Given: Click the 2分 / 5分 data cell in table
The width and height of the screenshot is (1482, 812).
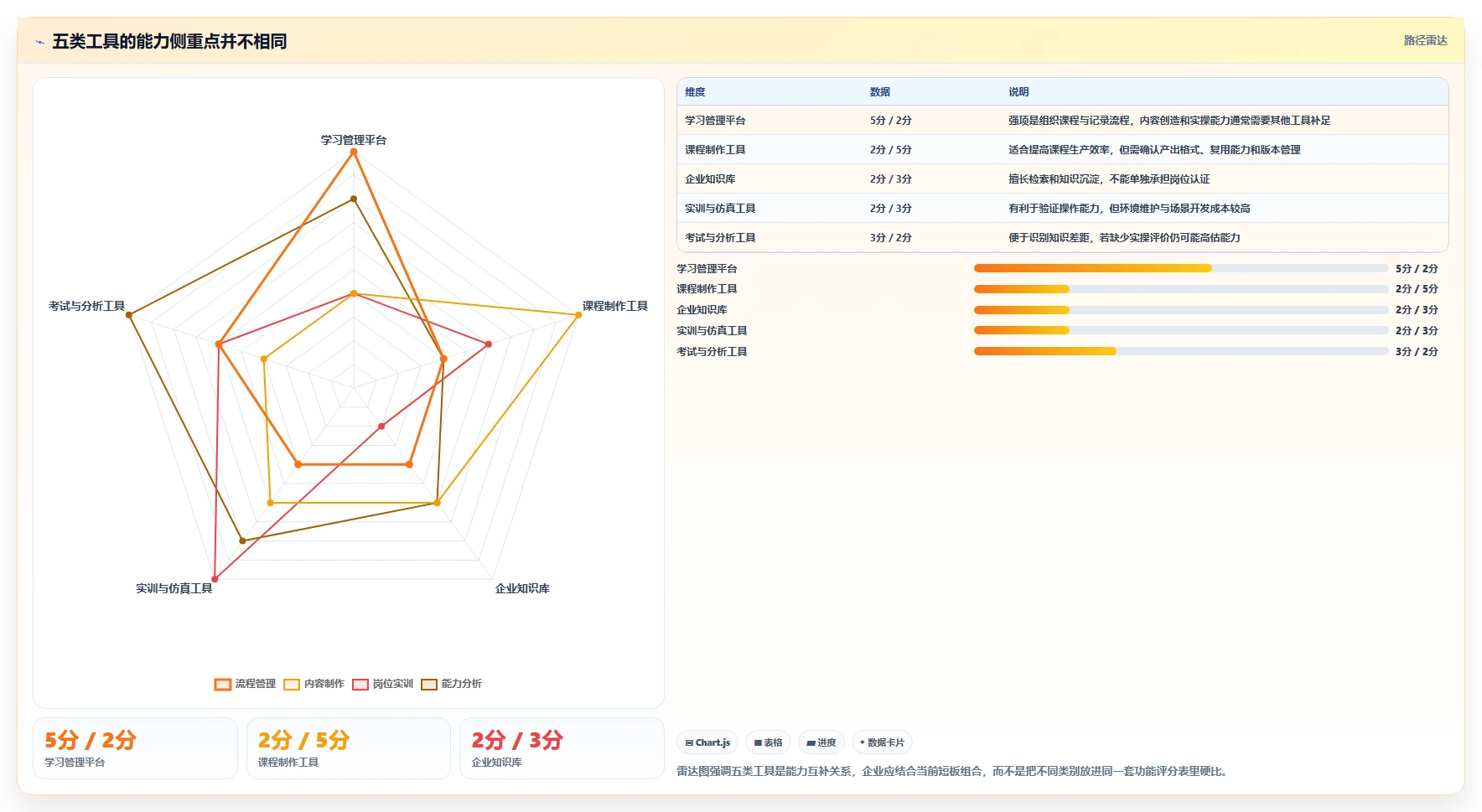Looking at the screenshot, I should [890, 150].
